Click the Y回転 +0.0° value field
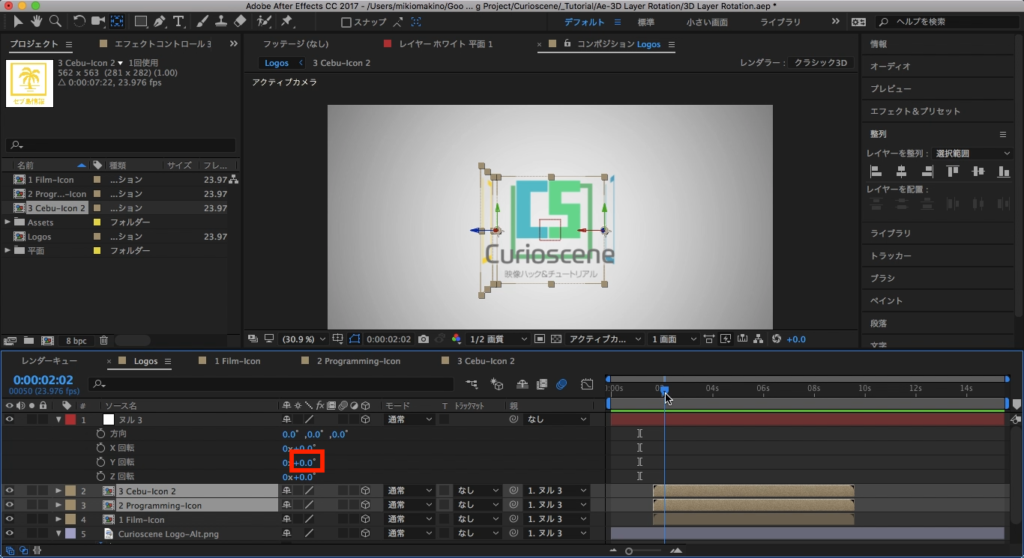The height and width of the screenshot is (558, 1024). pos(305,463)
